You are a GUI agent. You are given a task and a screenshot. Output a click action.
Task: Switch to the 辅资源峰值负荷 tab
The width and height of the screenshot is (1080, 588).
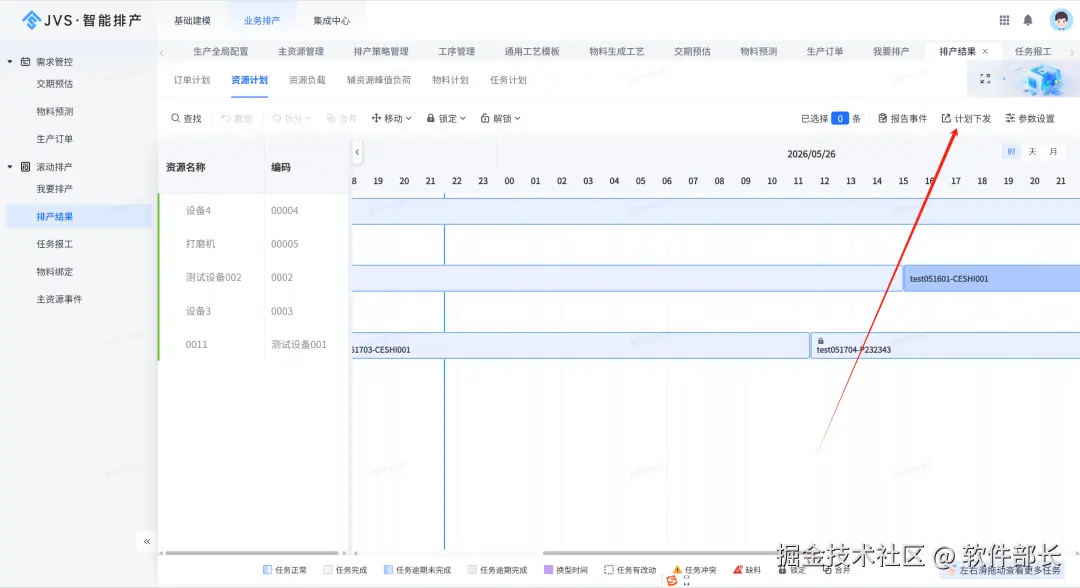click(x=379, y=80)
